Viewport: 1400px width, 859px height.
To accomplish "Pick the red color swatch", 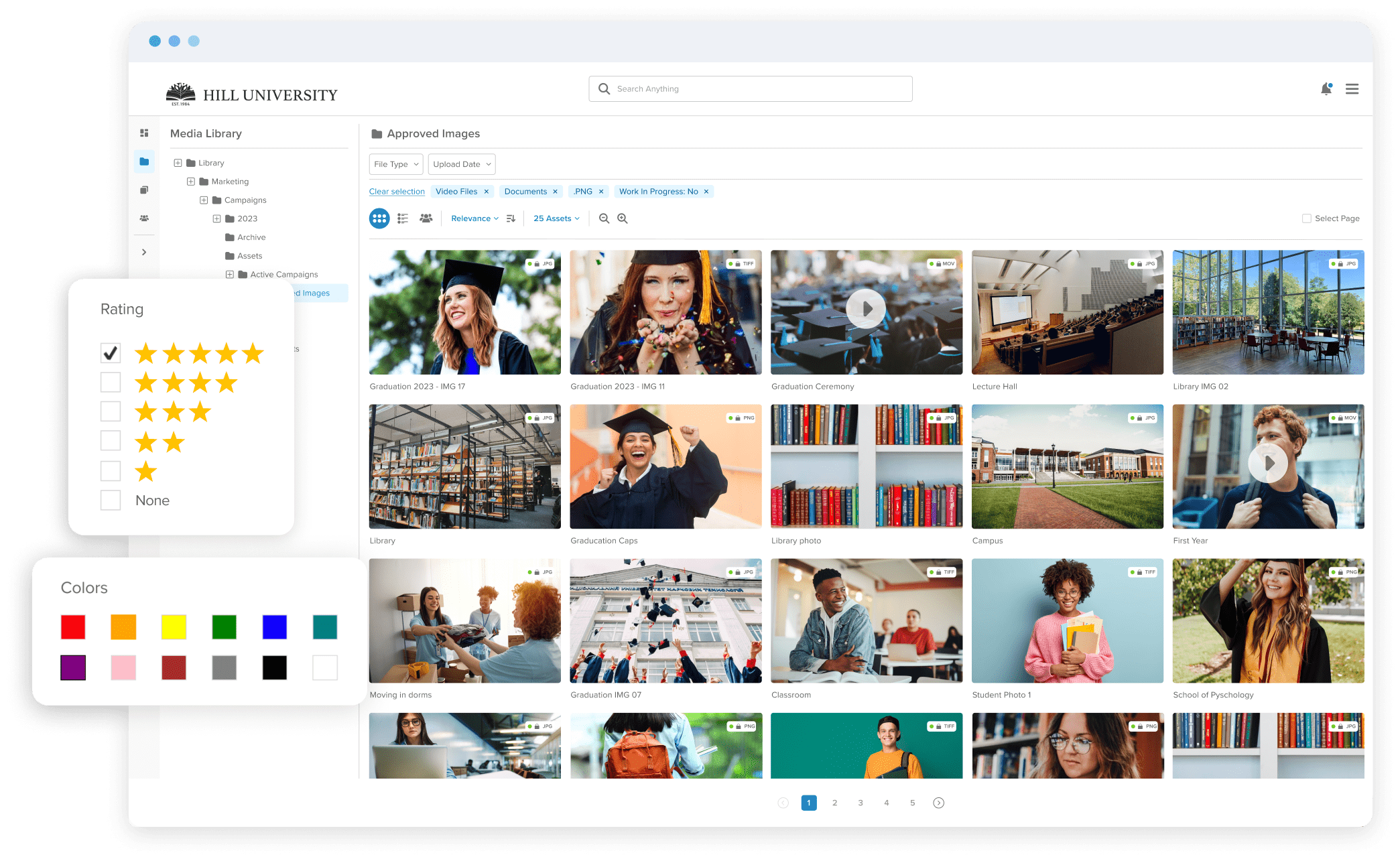I will pos(73,627).
